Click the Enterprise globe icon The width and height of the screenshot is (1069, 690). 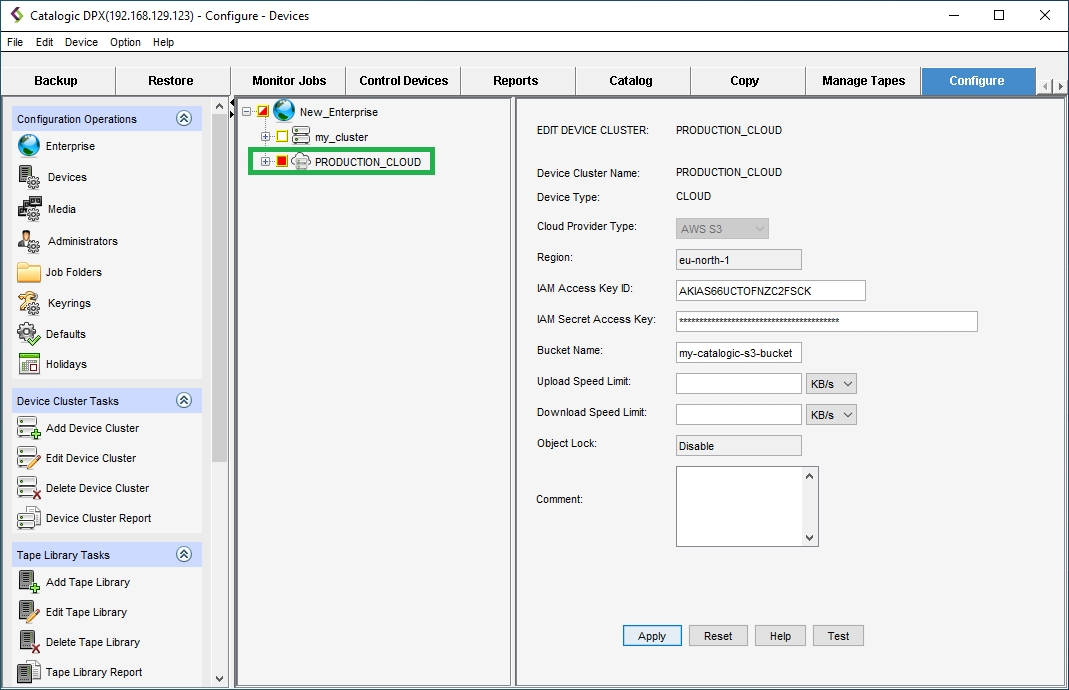pos(29,146)
